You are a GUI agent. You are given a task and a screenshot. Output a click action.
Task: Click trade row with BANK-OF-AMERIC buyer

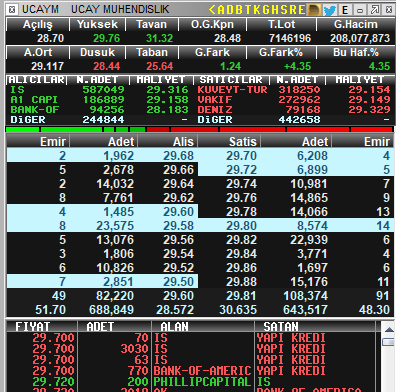tap(191, 371)
